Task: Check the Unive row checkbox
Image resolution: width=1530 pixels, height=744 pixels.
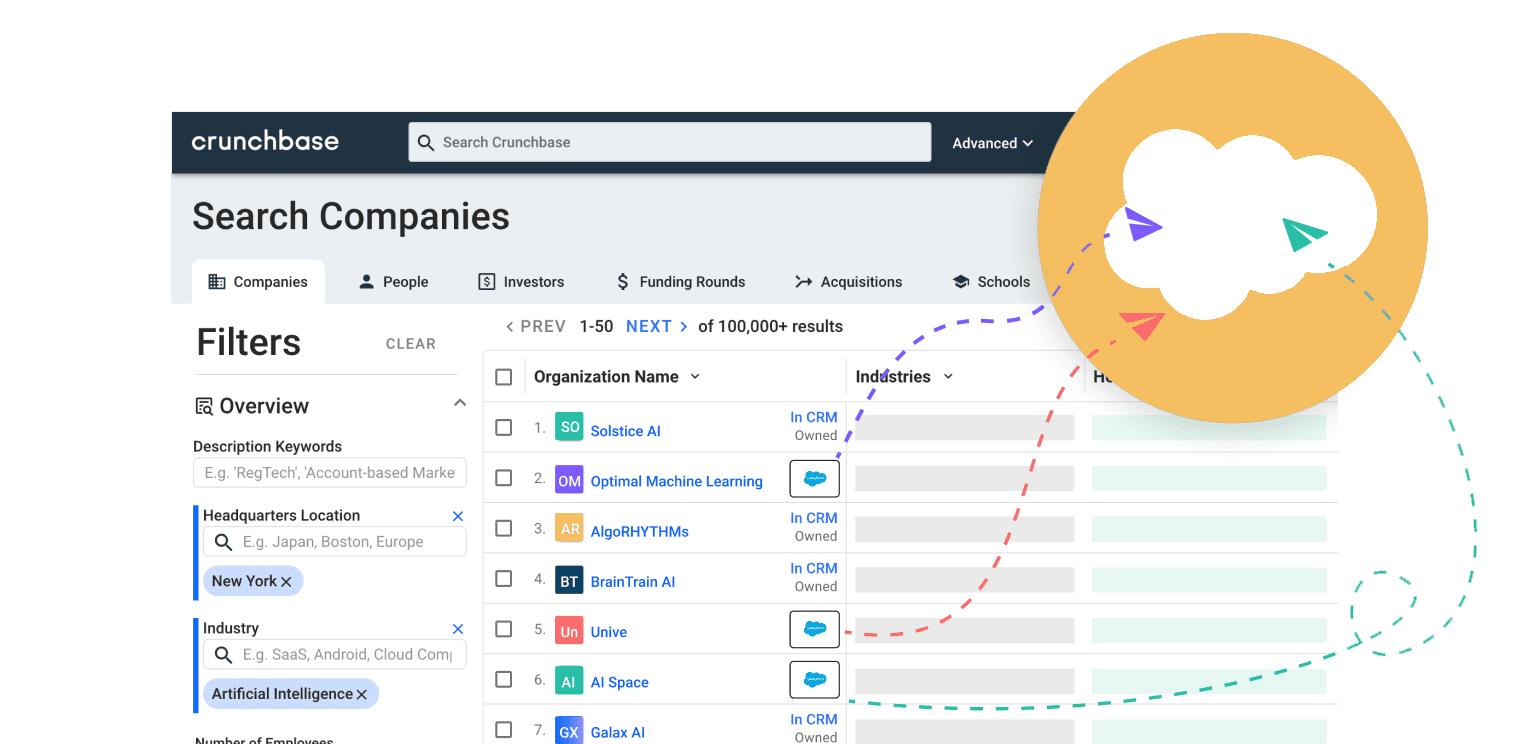Action: [x=504, y=629]
